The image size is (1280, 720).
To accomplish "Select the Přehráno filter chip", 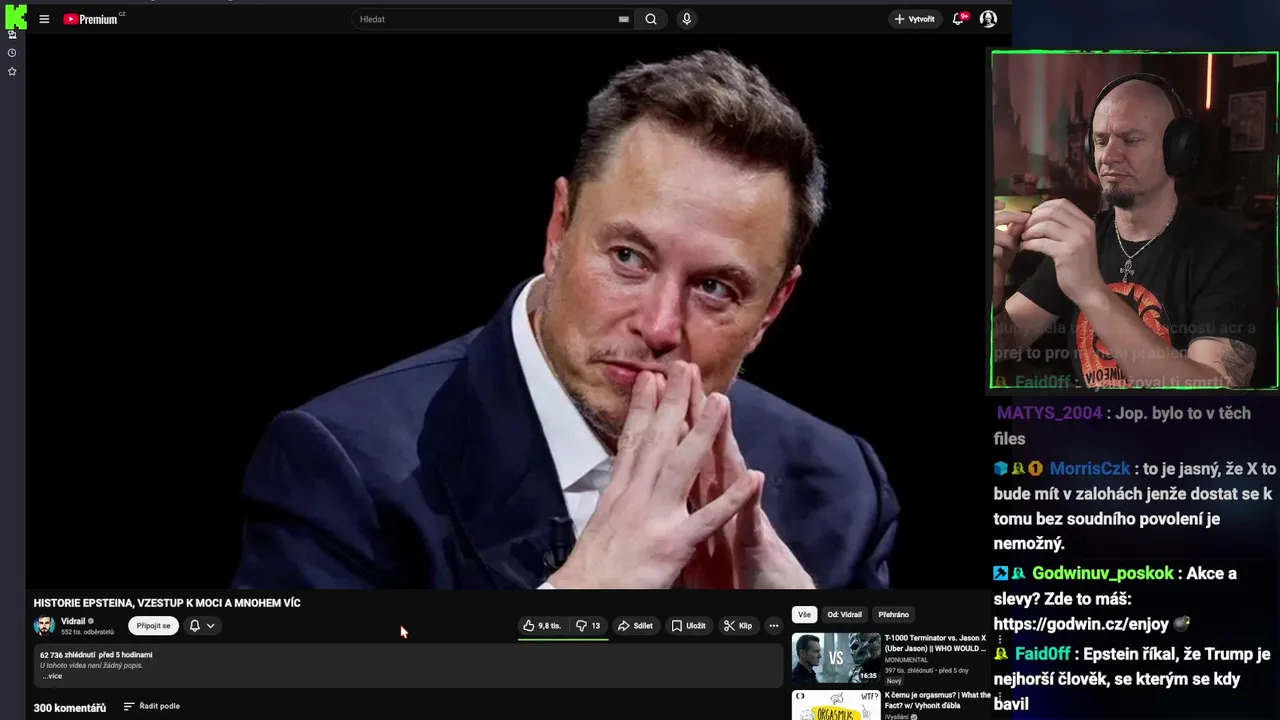I will pyautogui.click(x=894, y=615).
